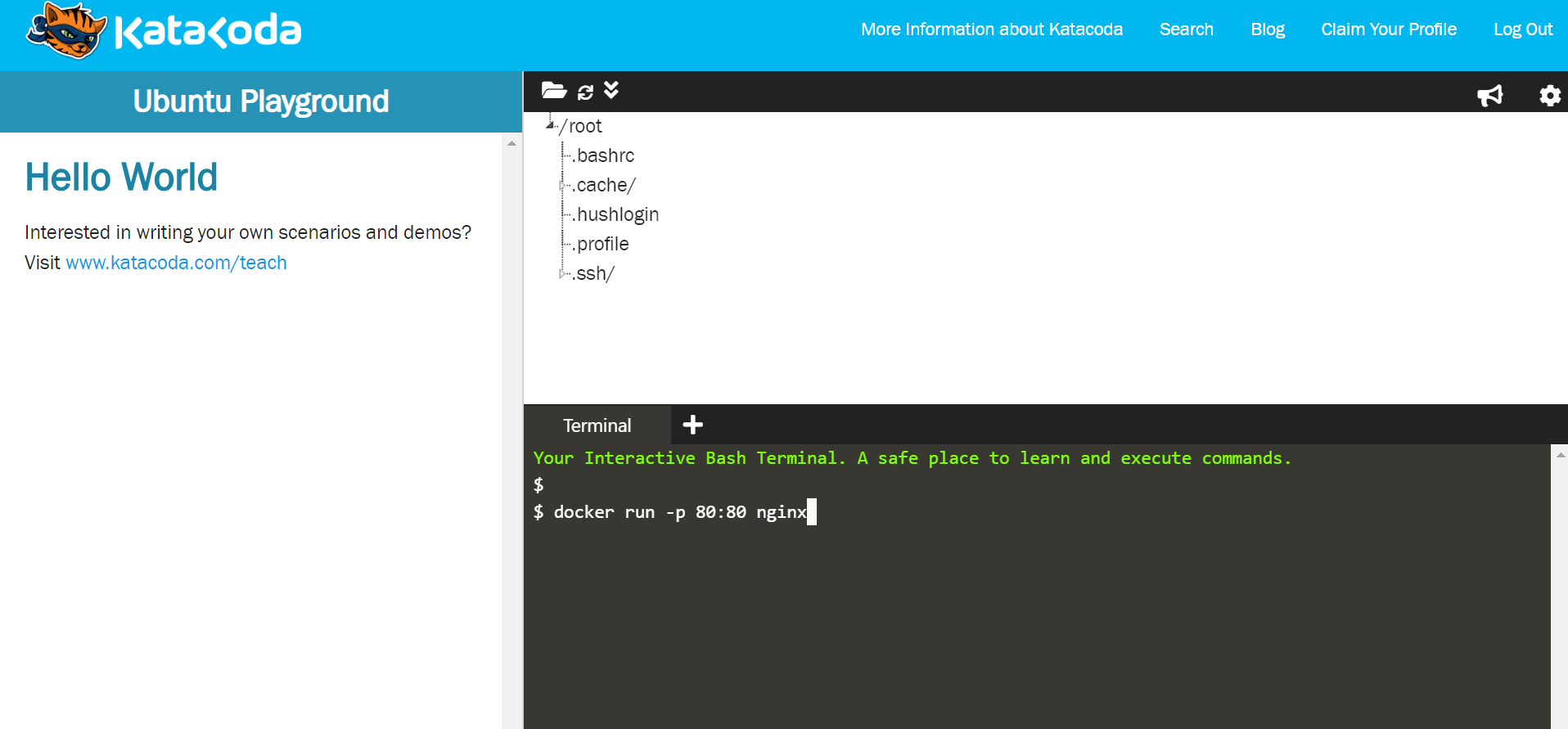Open the folder icon in editor toolbar
The width and height of the screenshot is (1568, 729).
pyautogui.click(x=554, y=91)
